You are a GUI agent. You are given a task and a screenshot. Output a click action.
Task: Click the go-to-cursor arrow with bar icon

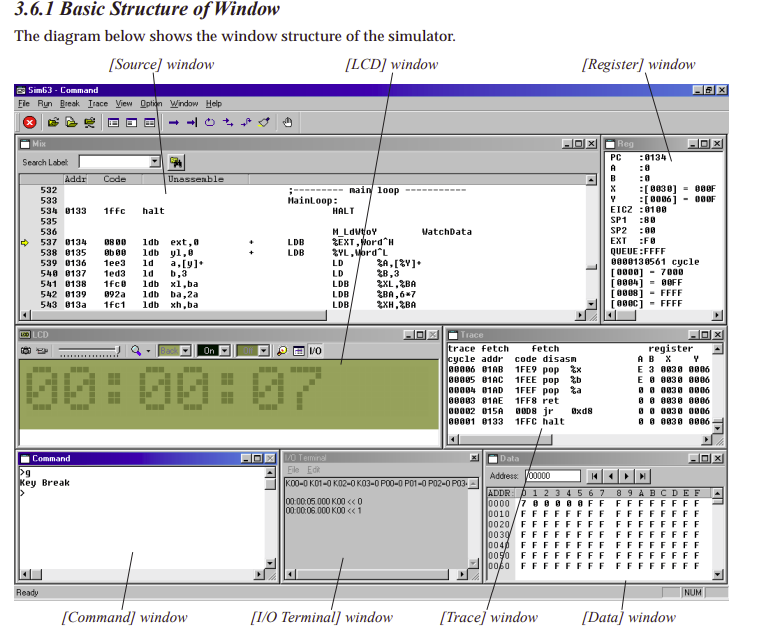[x=192, y=123]
